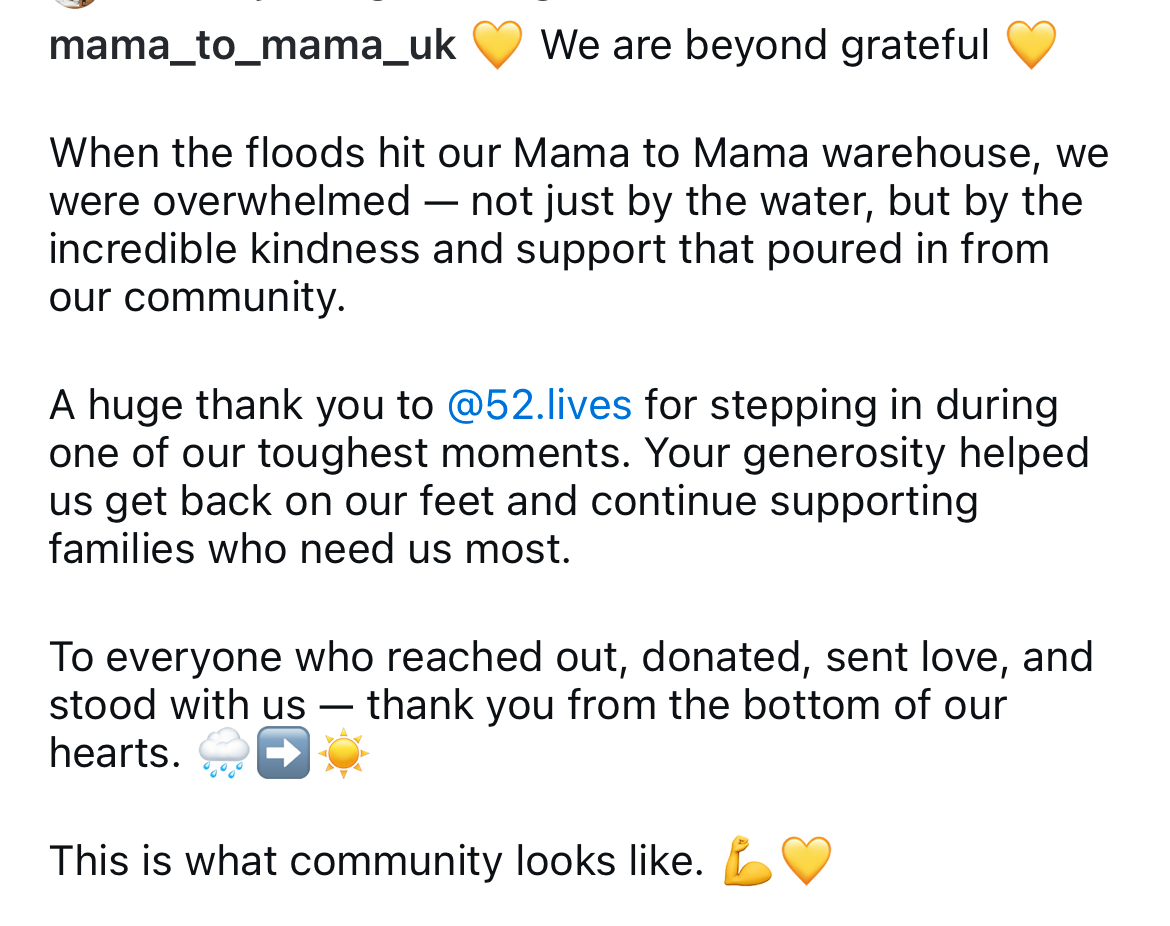Click the yellow heart after the username
Viewport: 1170px width, 926px height.
pyautogui.click(x=498, y=46)
